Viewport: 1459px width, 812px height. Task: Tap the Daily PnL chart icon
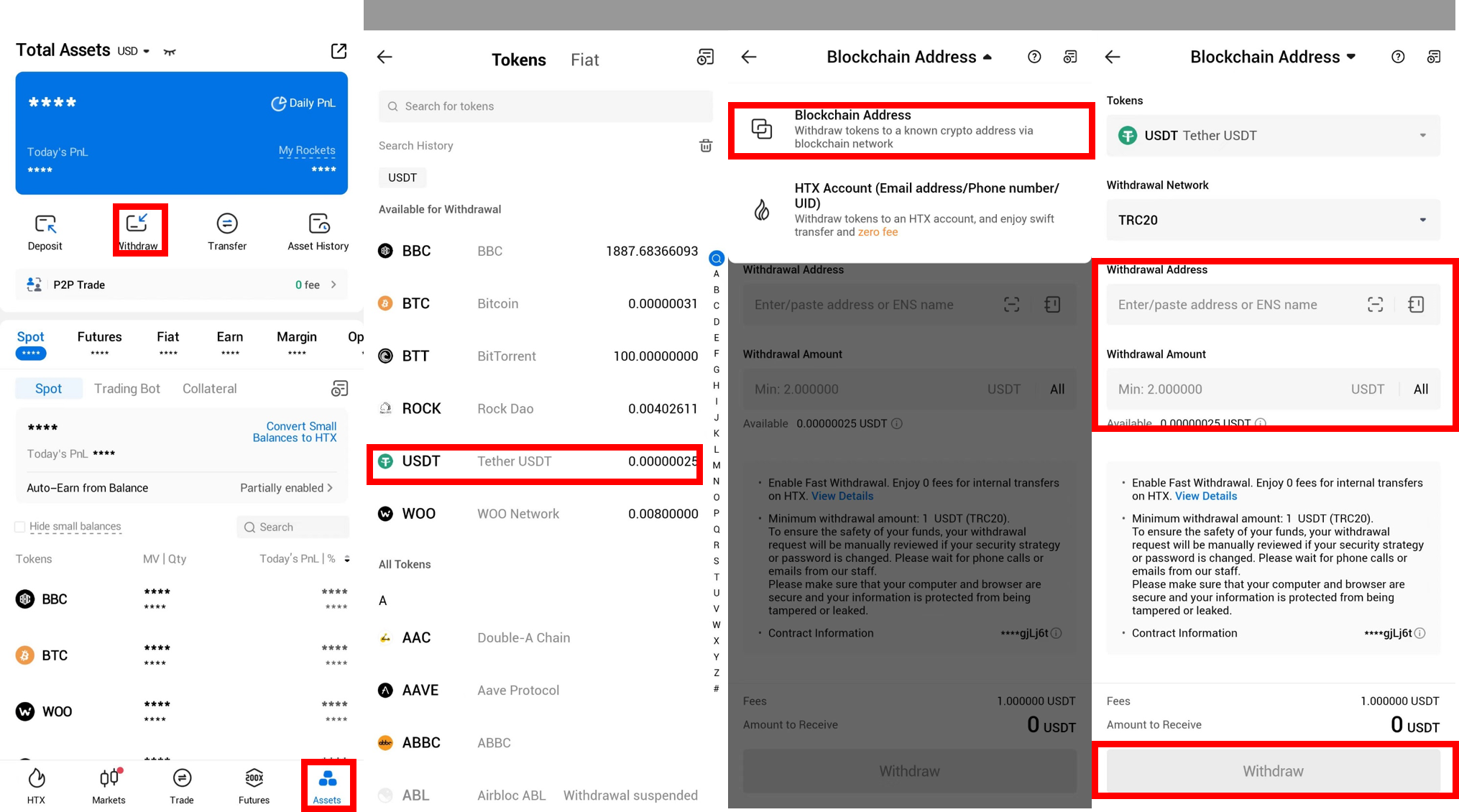(279, 103)
